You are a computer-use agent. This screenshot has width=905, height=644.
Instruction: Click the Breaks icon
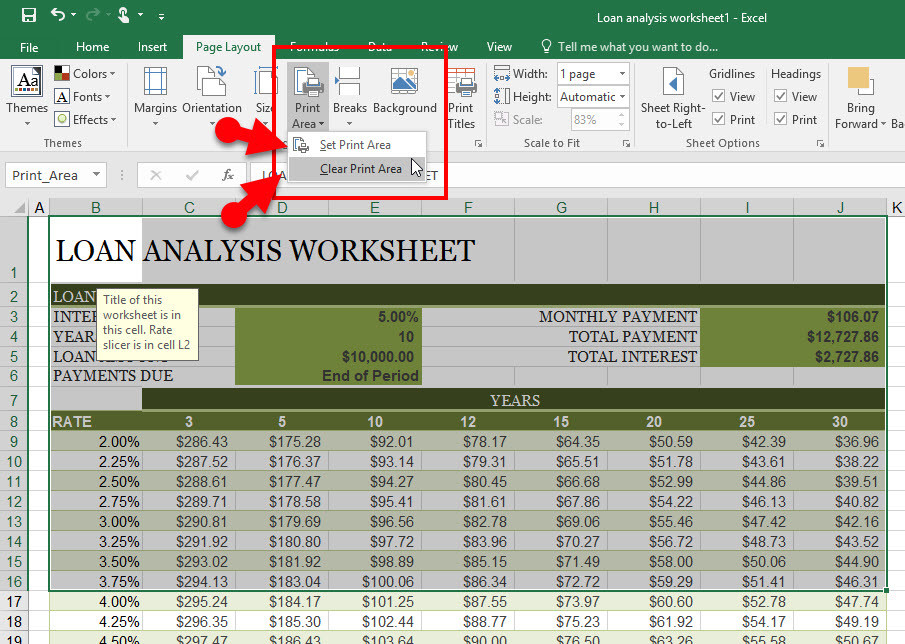pyautogui.click(x=349, y=81)
